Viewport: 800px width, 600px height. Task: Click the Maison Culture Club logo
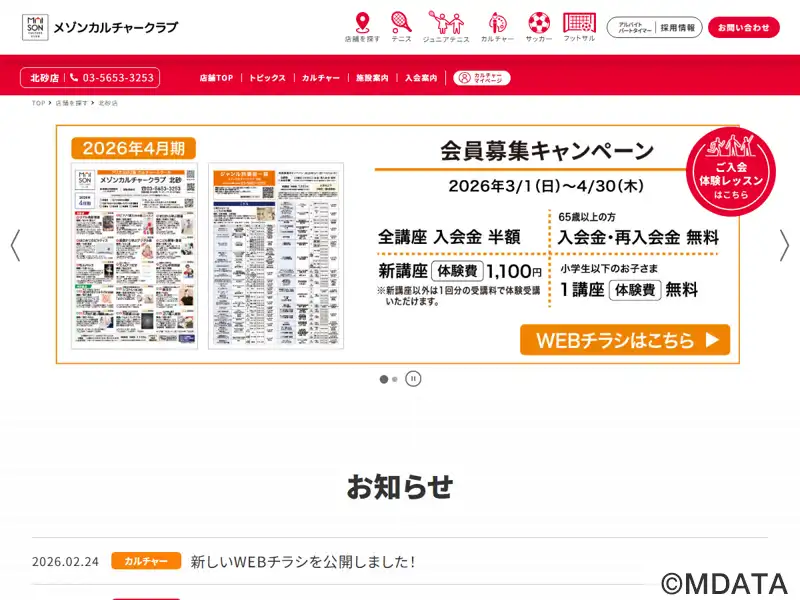[x=100, y=27]
